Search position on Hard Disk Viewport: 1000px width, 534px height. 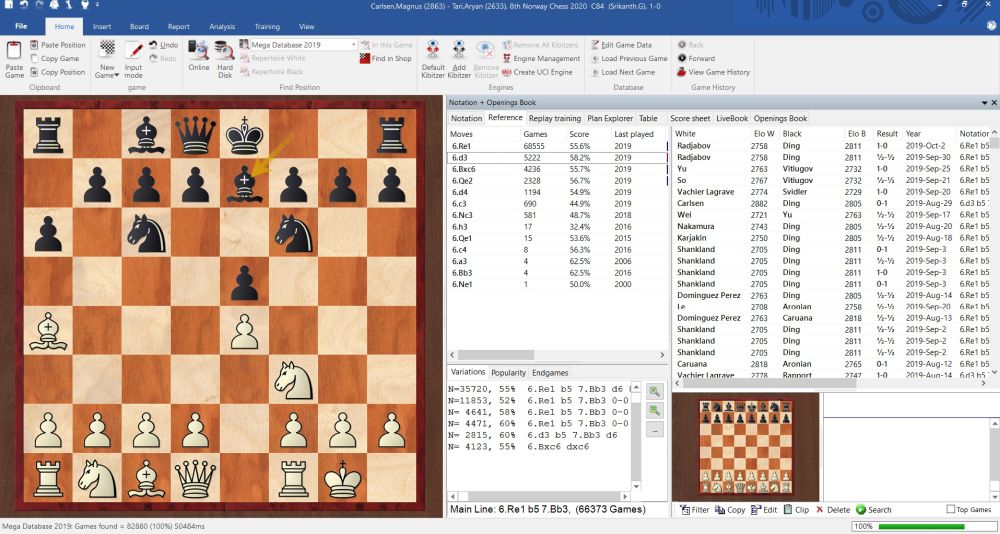pos(225,58)
